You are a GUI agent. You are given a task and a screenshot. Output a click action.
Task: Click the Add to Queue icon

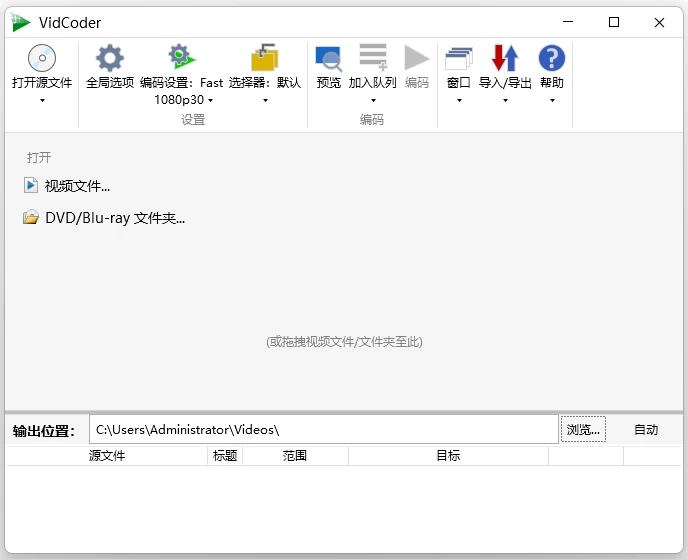373,58
